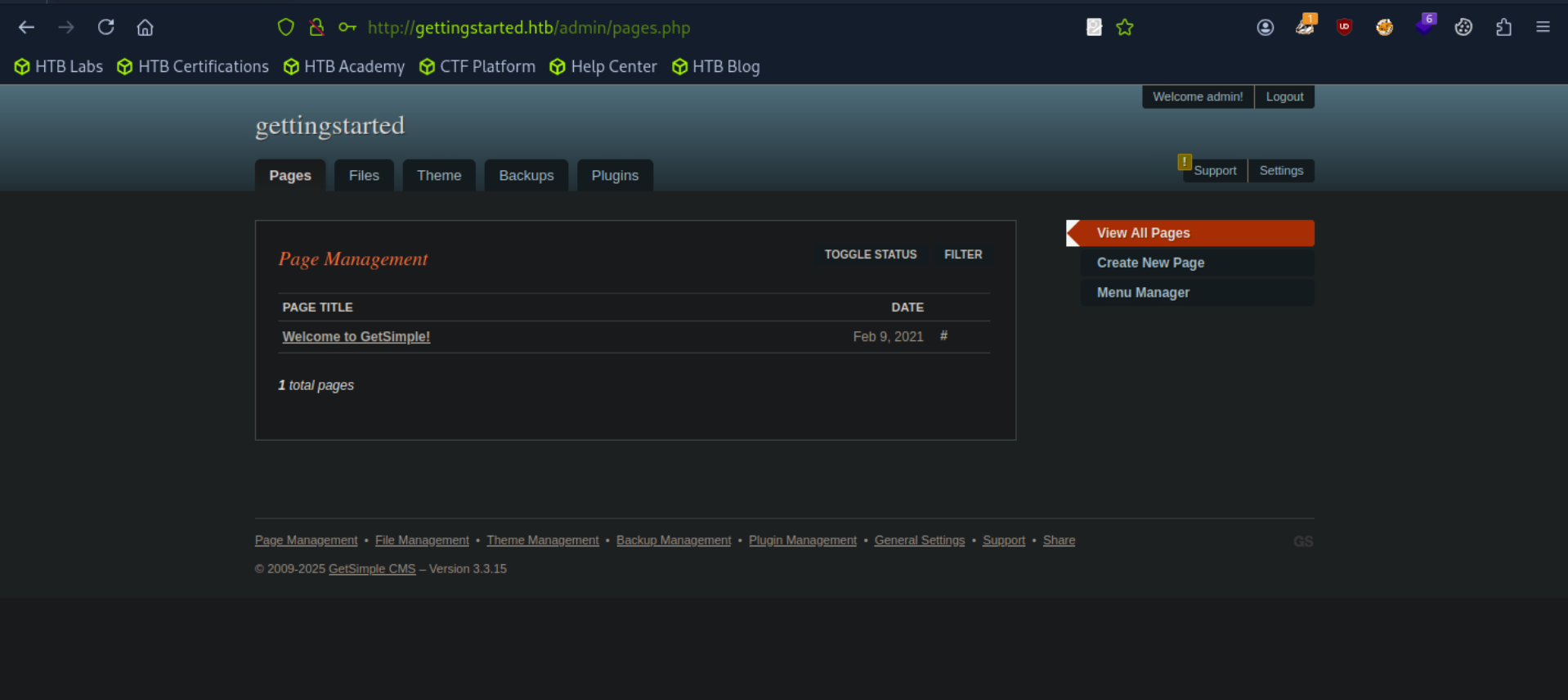This screenshot has width=1568, height=700.
Task: Click the # icon in the Welcome row
Action: (943, 336)
